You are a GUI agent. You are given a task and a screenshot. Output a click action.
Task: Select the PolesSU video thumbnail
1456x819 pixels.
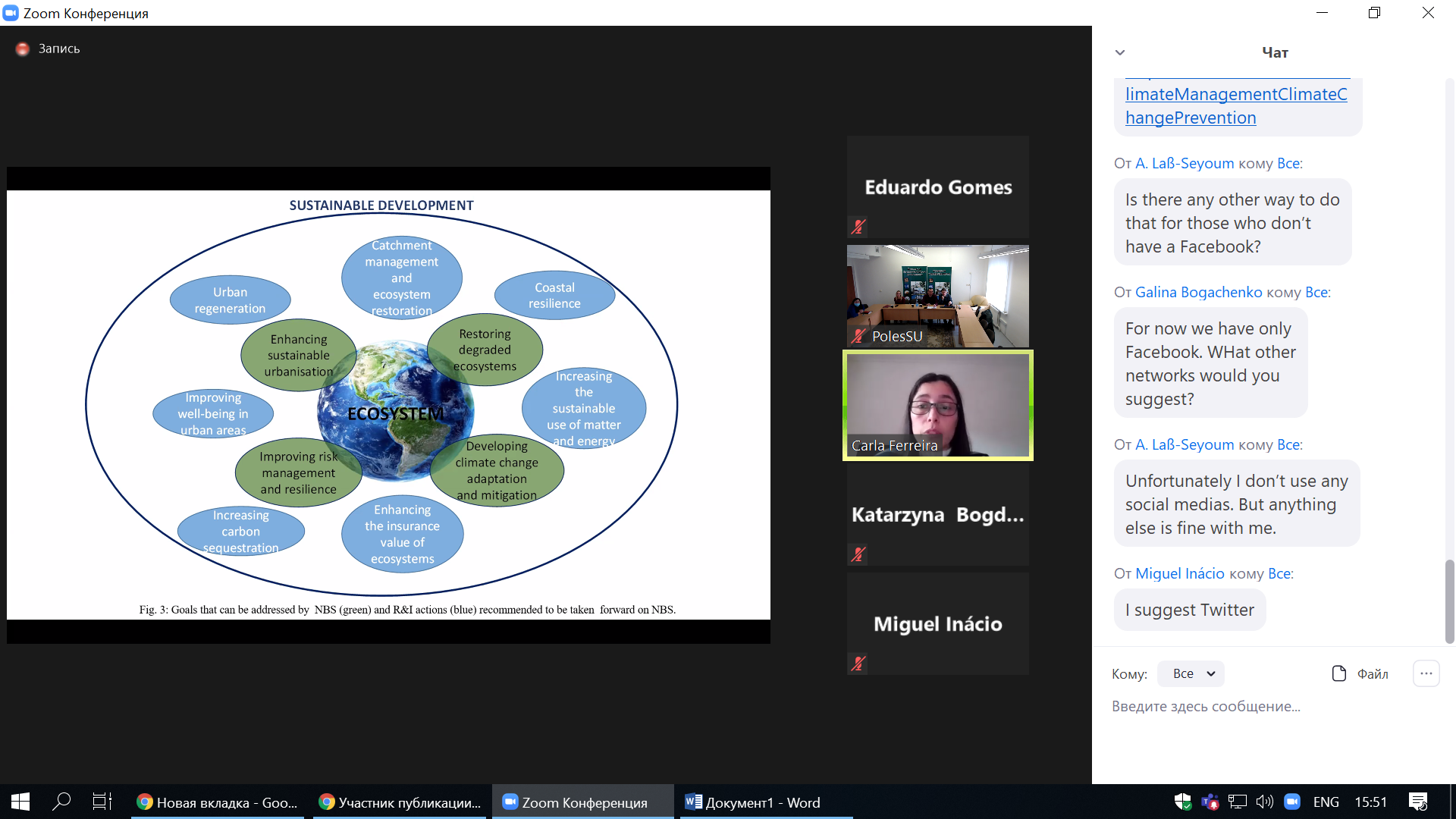click(x=938, y=296)
